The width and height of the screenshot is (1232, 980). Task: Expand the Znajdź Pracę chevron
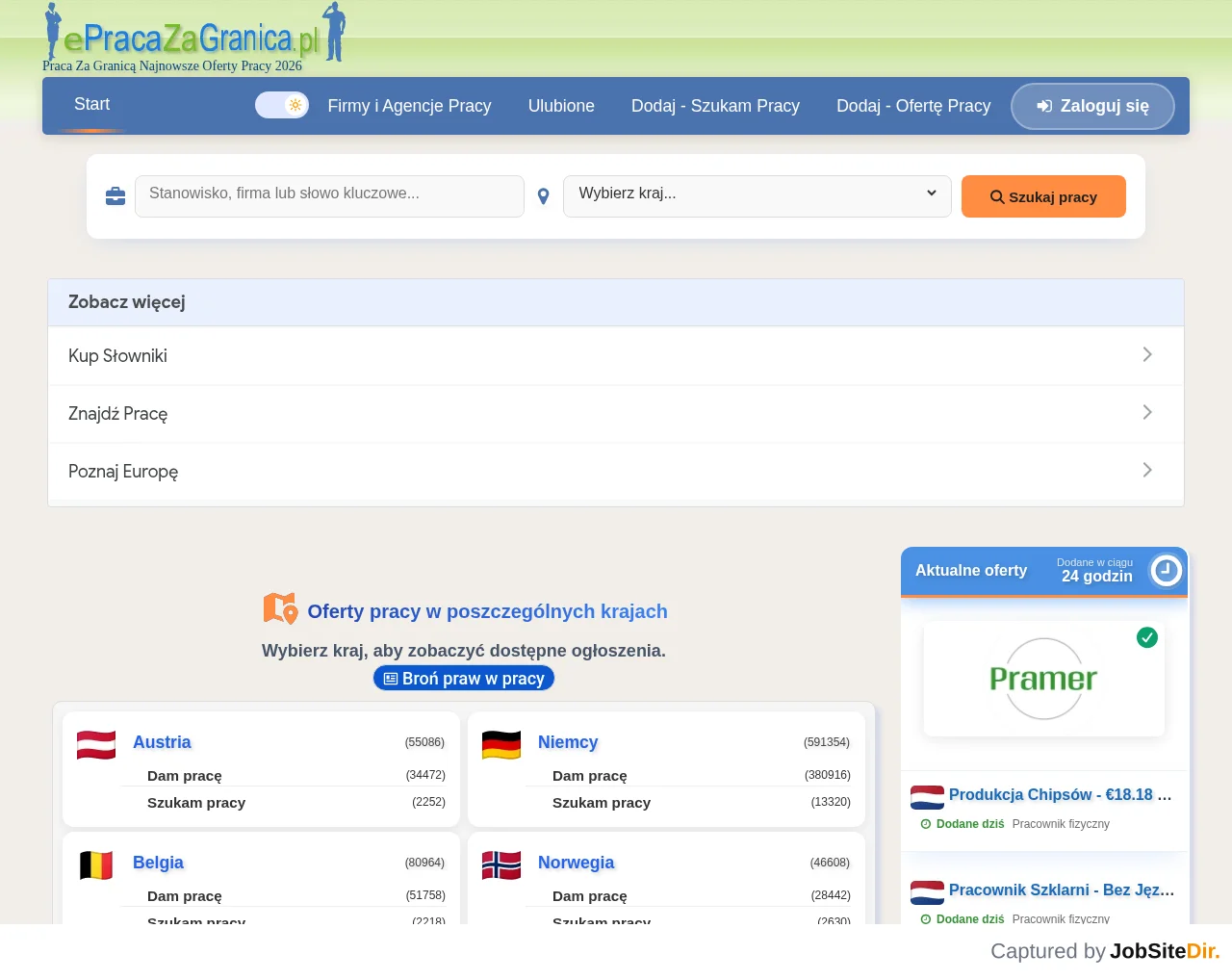pyautogui.click(x=1146, y=412)
